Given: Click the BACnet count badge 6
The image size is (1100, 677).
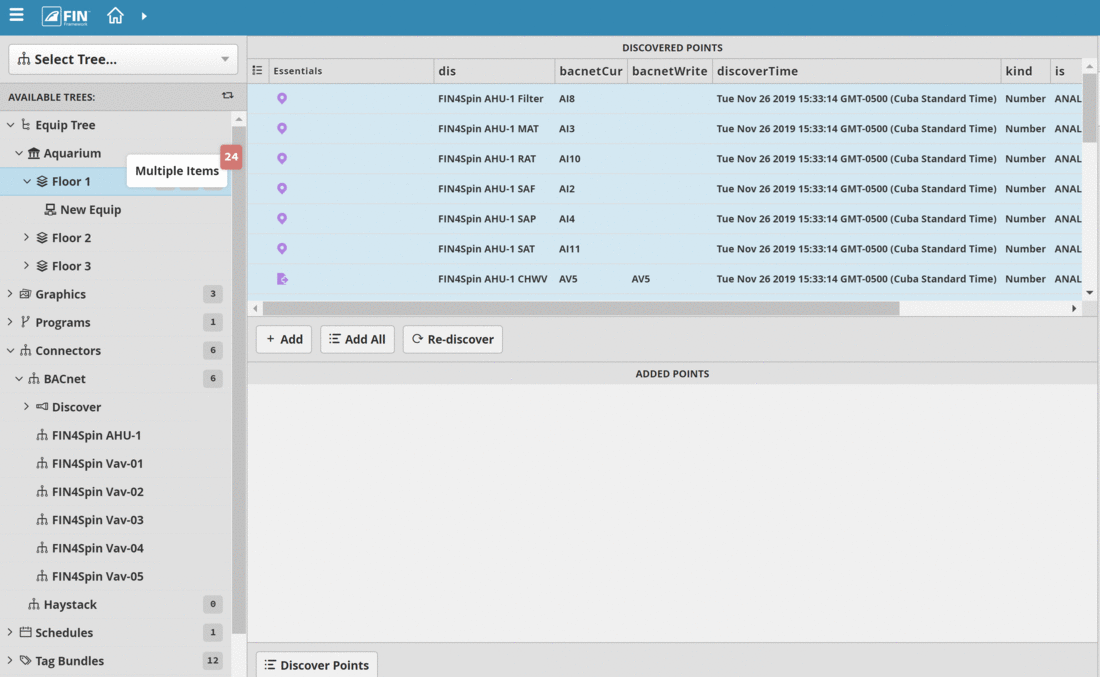Looking at the screenshot, I should (x=213, y=378).
